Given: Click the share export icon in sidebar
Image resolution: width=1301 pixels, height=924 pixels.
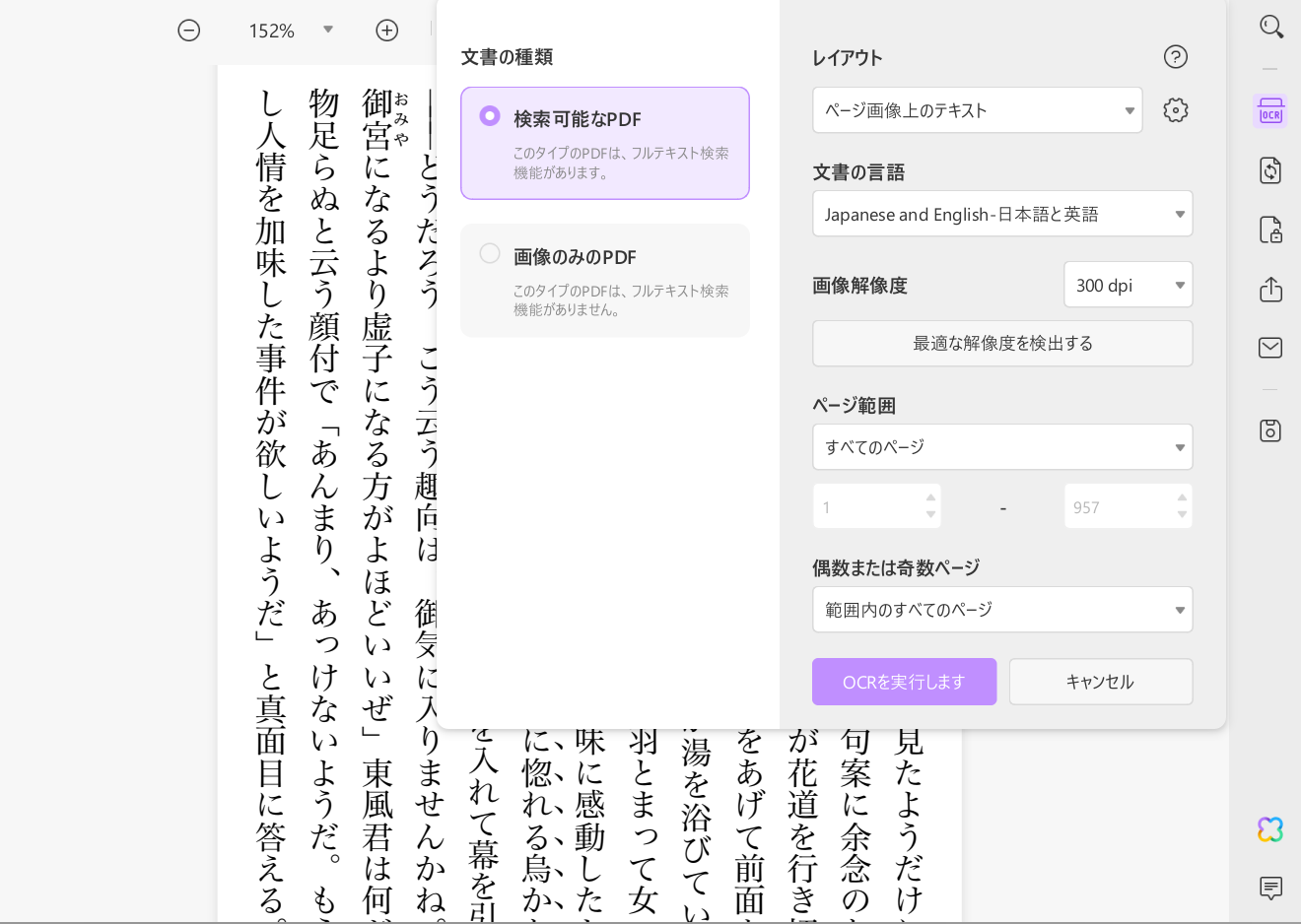Looking at the screenshot, I should tap(1270, 289).
